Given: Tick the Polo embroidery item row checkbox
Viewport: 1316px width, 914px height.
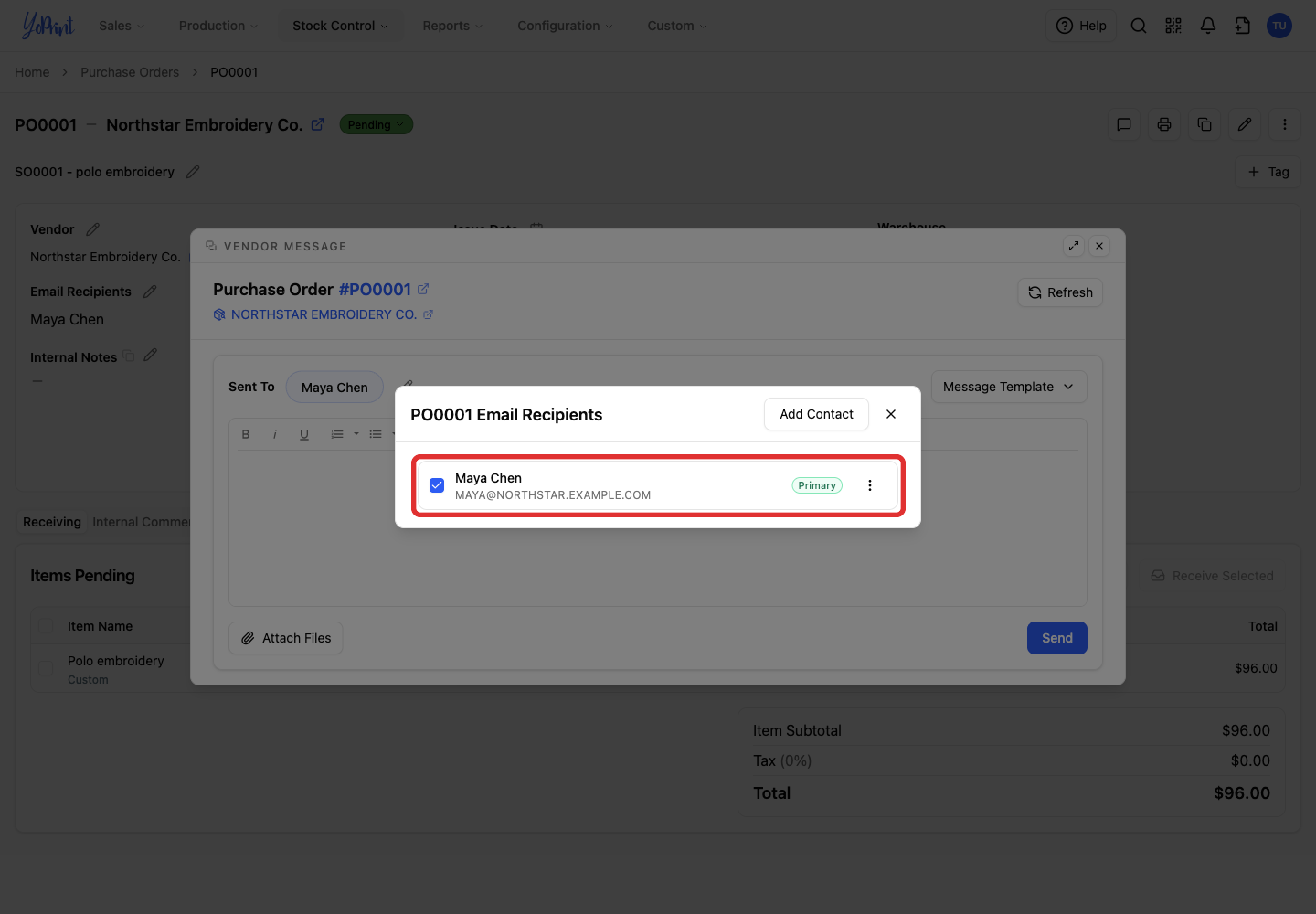Looking at the screenshot, I should (x=46, y=669).
